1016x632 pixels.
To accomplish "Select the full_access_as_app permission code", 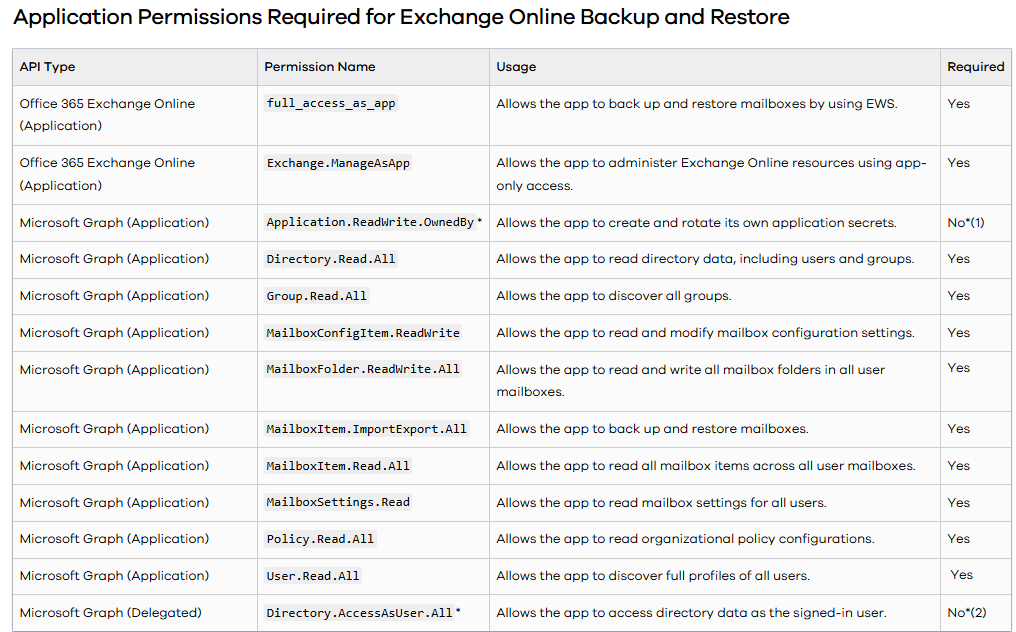I will click(x=331, y=104).
